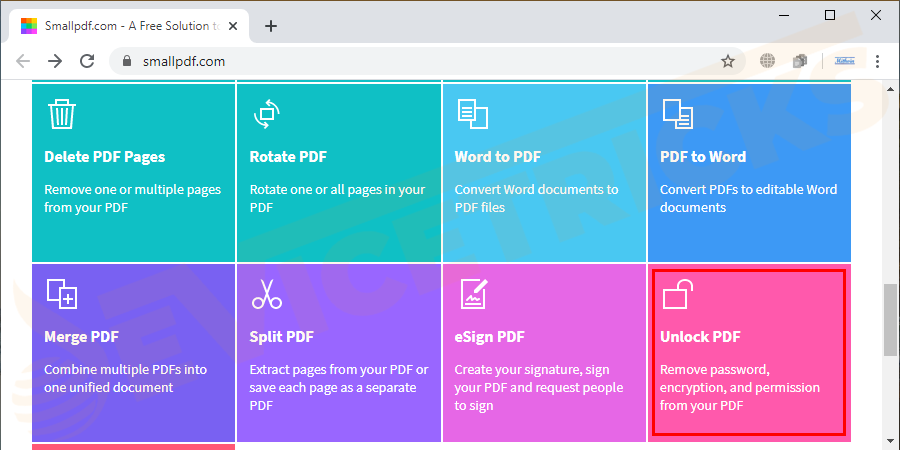Click the Delete PDF Pages trash icon
900x450 pixels.
62,114
